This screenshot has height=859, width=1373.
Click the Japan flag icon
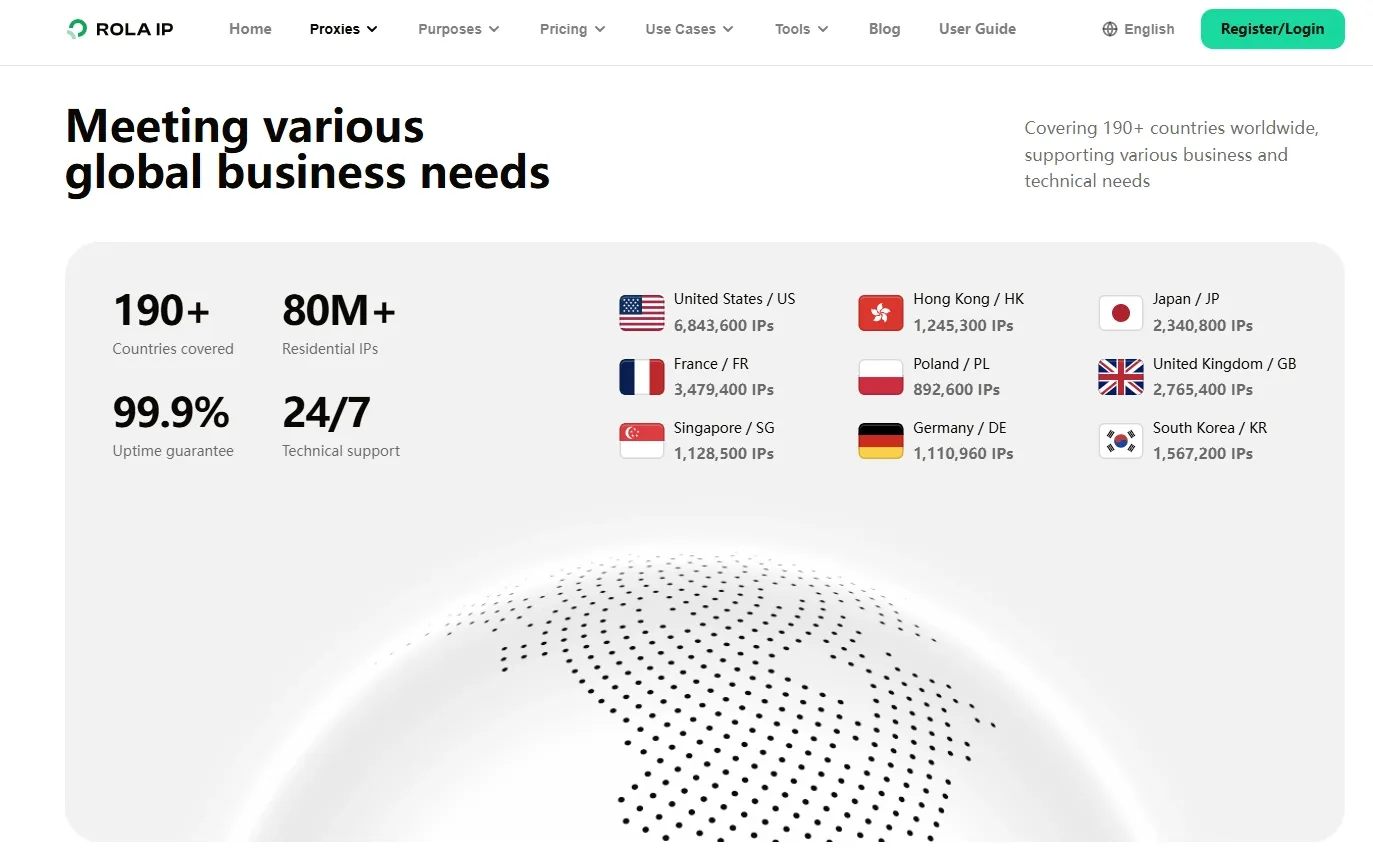tap(1121, 313)
